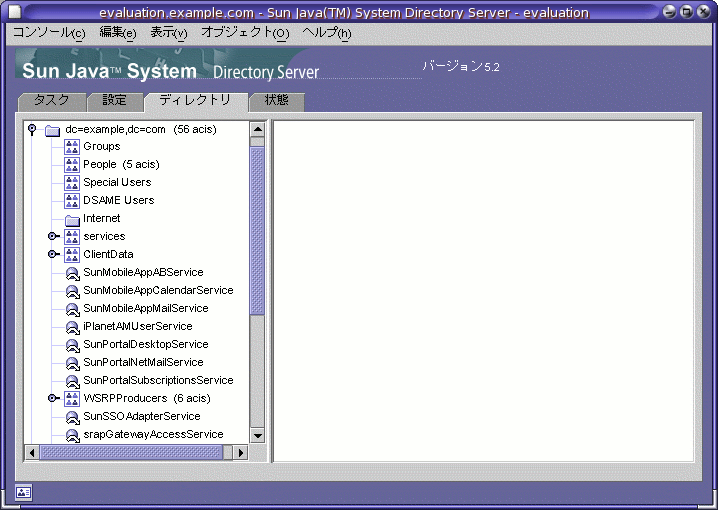Image resolution: width=718 pixels, height=510 pixels.
Task: Click the DSAME Users entry icon
Action: point(72,201)
